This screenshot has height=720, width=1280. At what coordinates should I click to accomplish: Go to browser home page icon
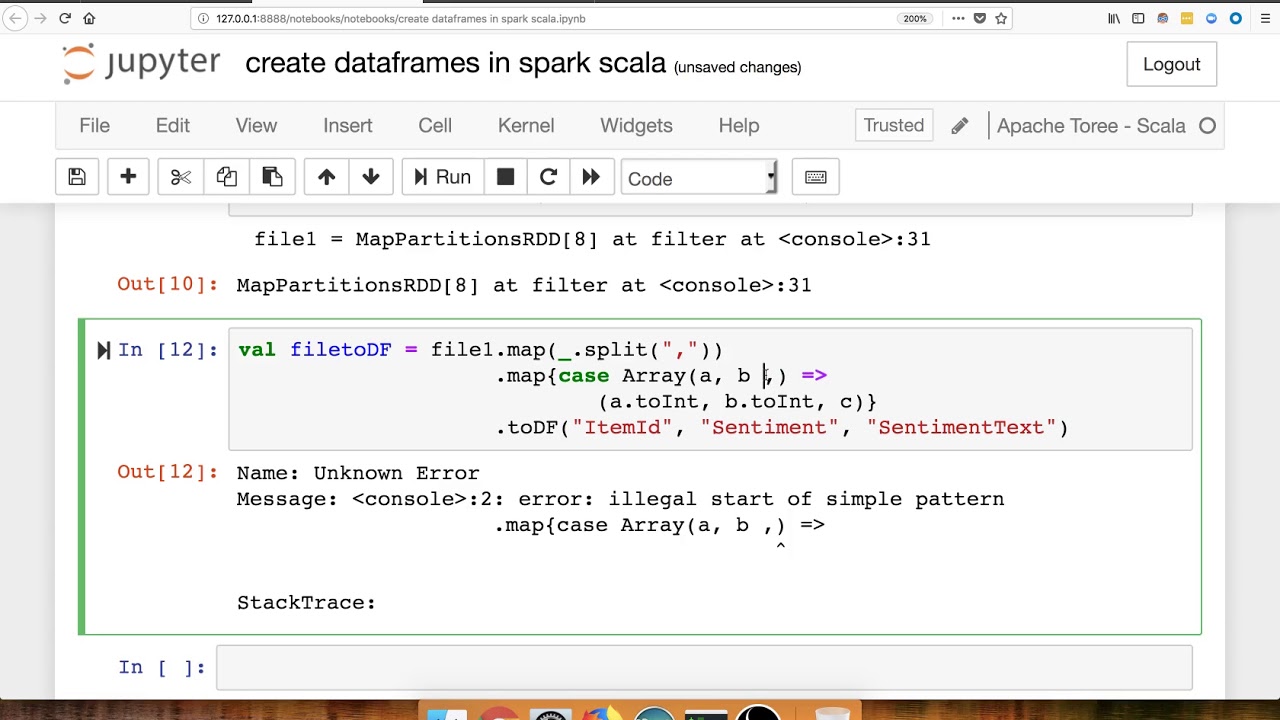point(89,18)
